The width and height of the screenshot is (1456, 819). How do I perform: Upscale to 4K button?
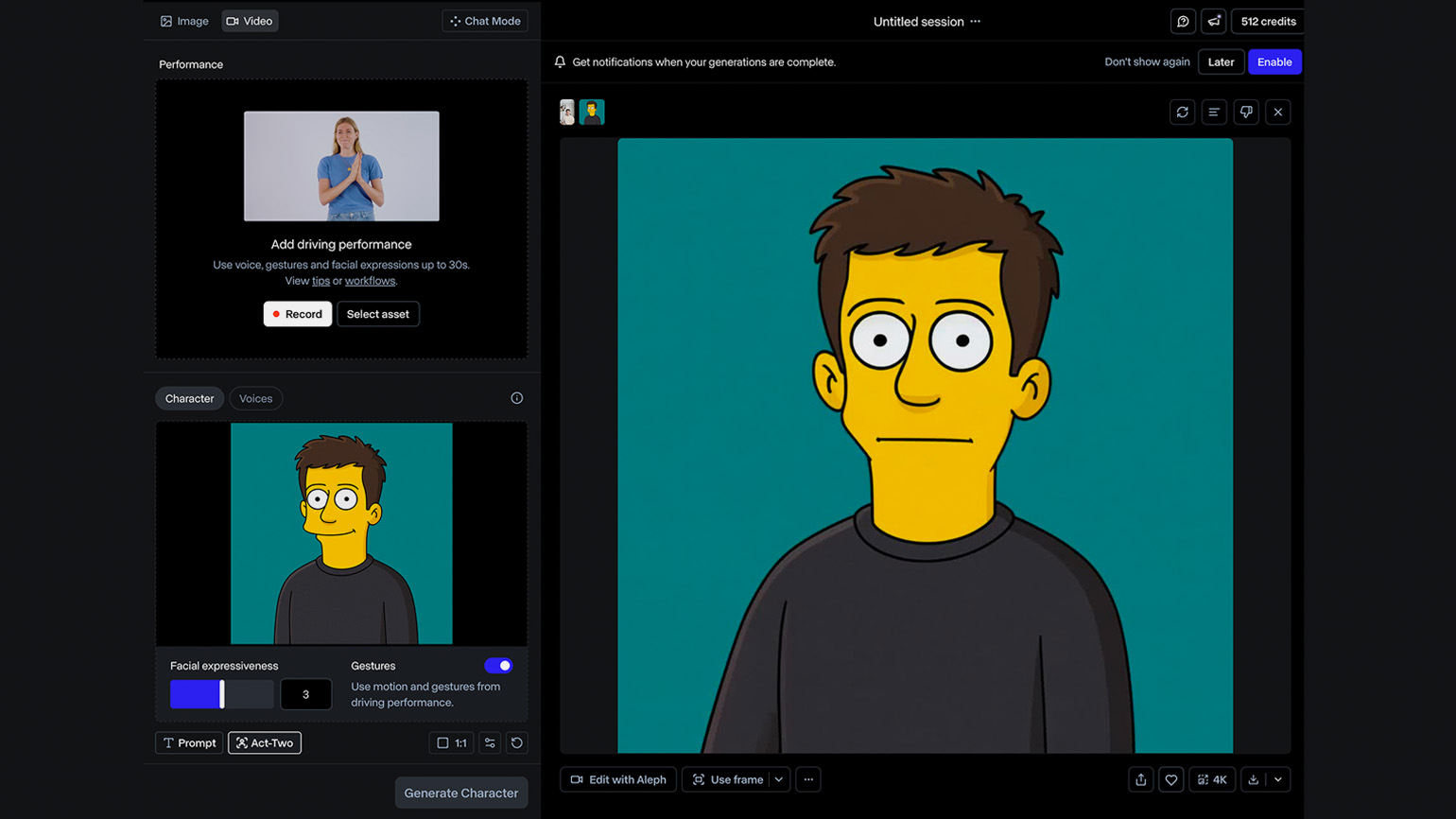tap(1212, 780)
